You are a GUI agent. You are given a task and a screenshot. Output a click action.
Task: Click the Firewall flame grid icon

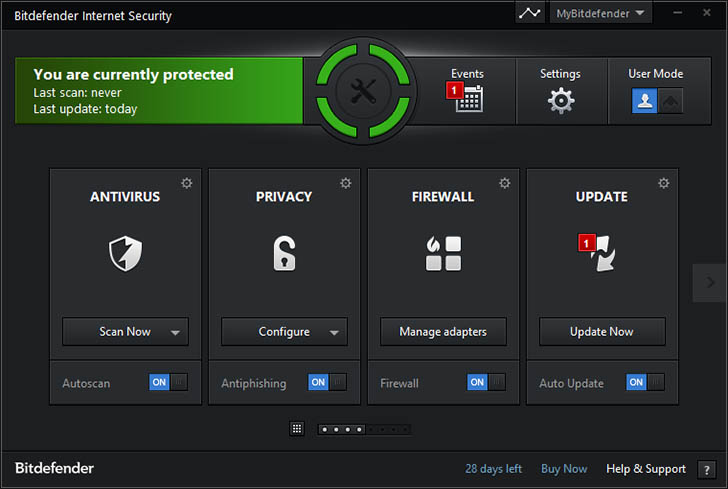(443, 253)
